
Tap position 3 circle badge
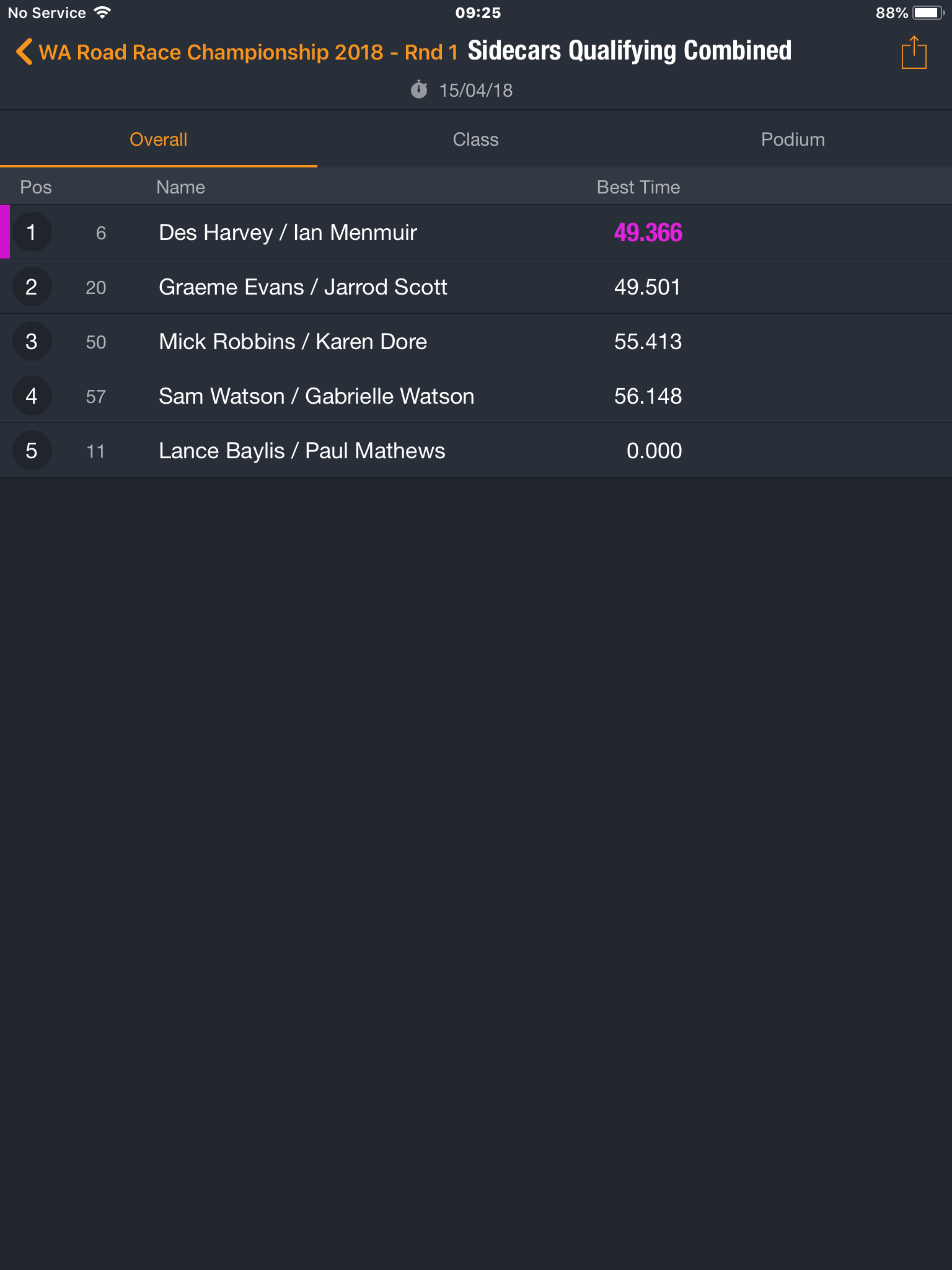tap(32, 342)
